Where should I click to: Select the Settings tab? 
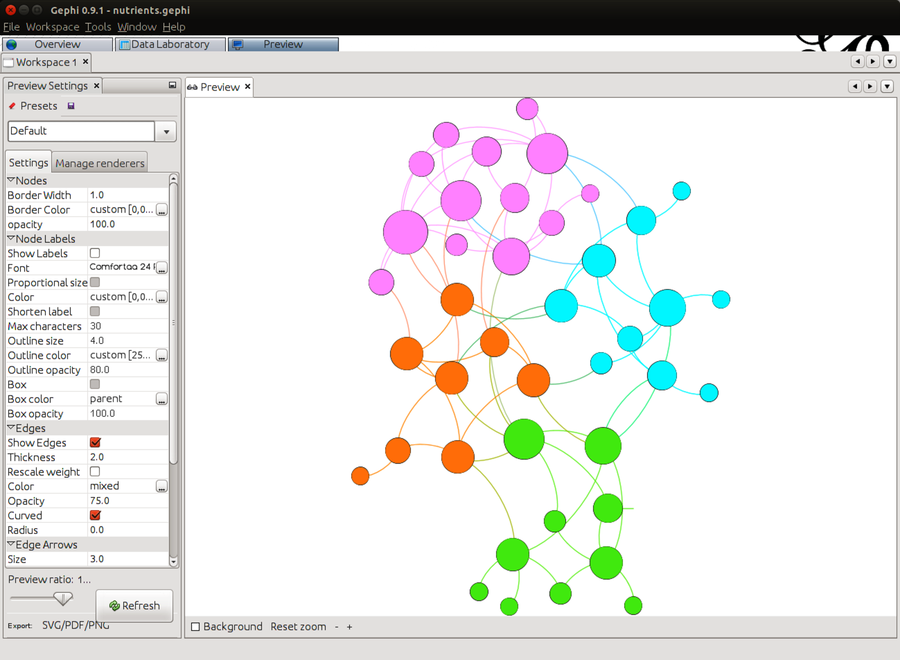[29, 162]
